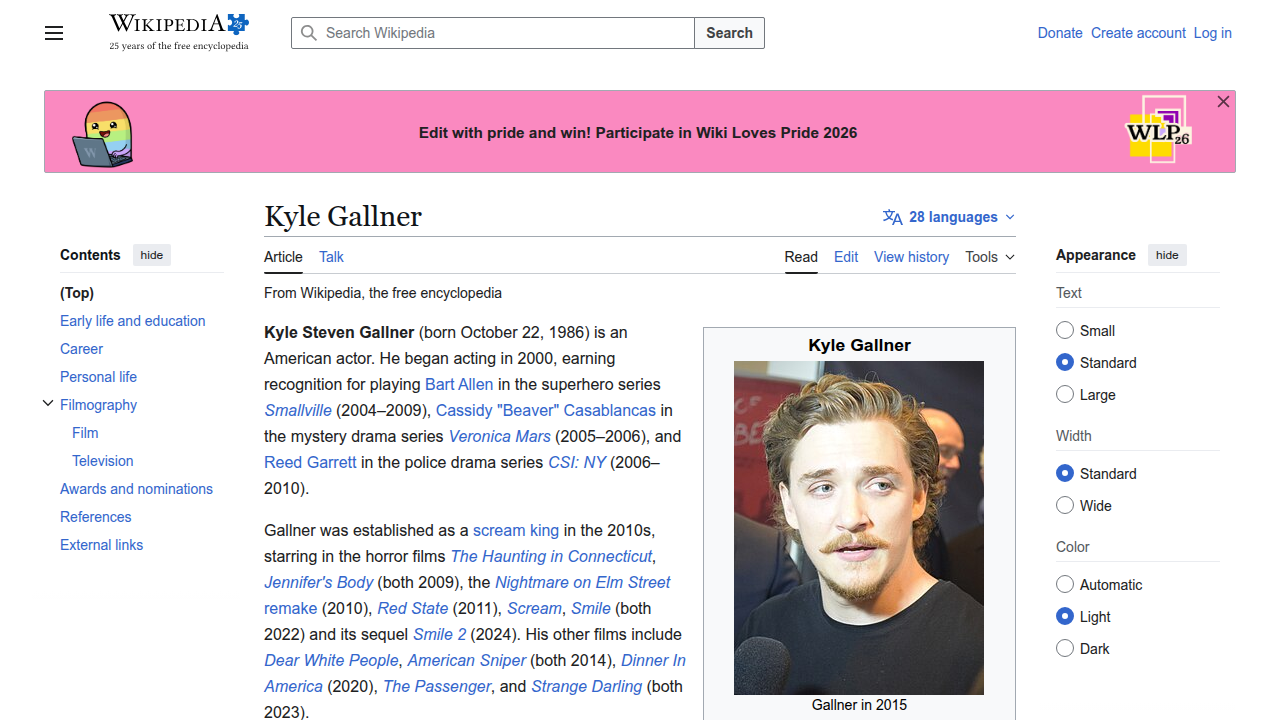1280x720 pixels.
Task: Click the rainbow mascot banner image
Action: tap(103, 134)
